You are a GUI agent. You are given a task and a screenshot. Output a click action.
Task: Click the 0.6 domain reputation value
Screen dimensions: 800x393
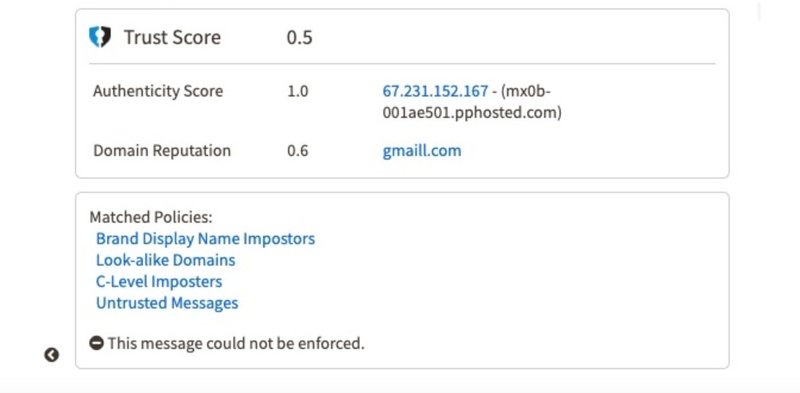[297, 151]
